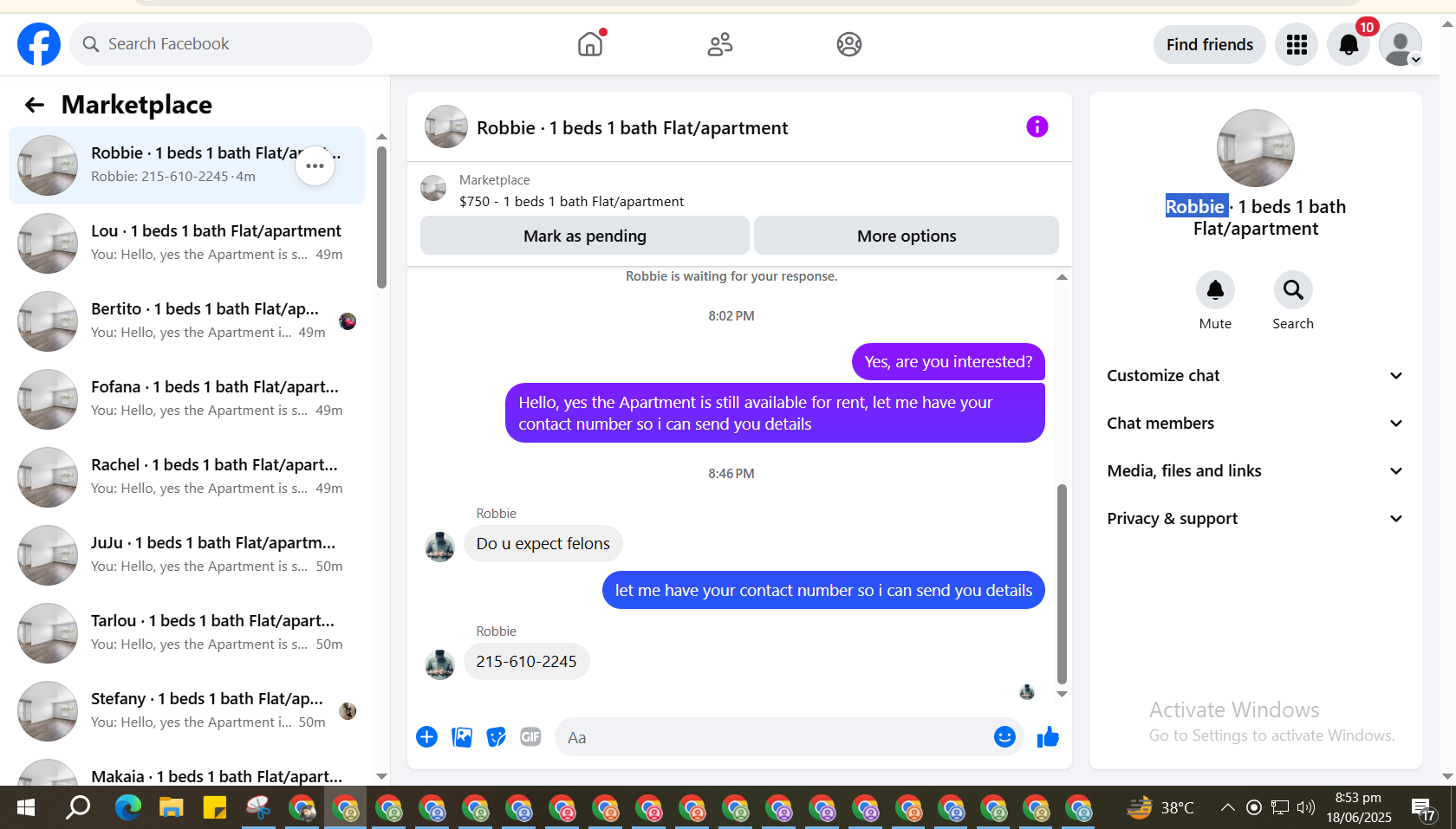Viewport: 1456px width, 829px height.
Task: Open Makaia's conversation in the list
Action: point(186,769)
